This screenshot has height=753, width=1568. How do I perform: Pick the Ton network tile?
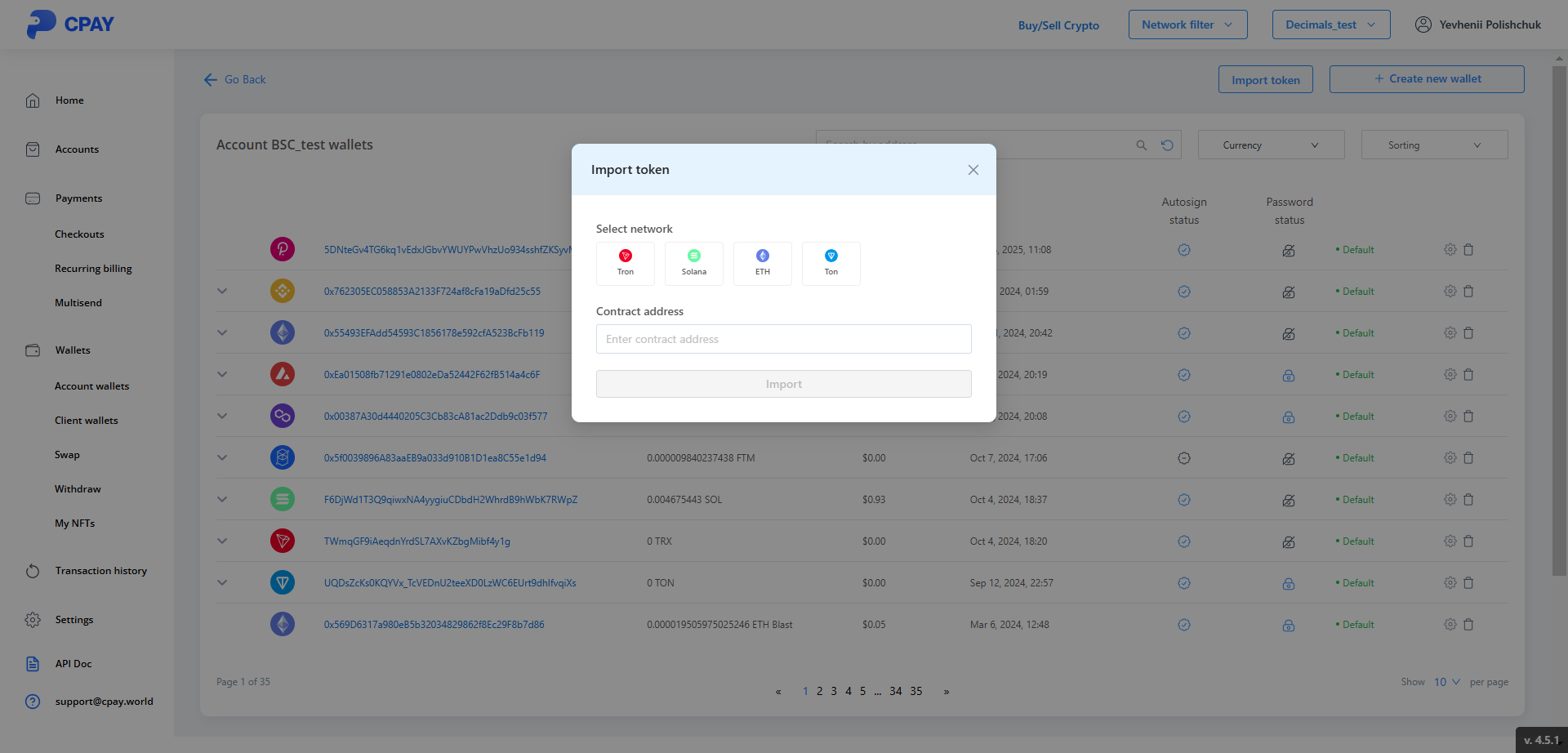point(831,263)
